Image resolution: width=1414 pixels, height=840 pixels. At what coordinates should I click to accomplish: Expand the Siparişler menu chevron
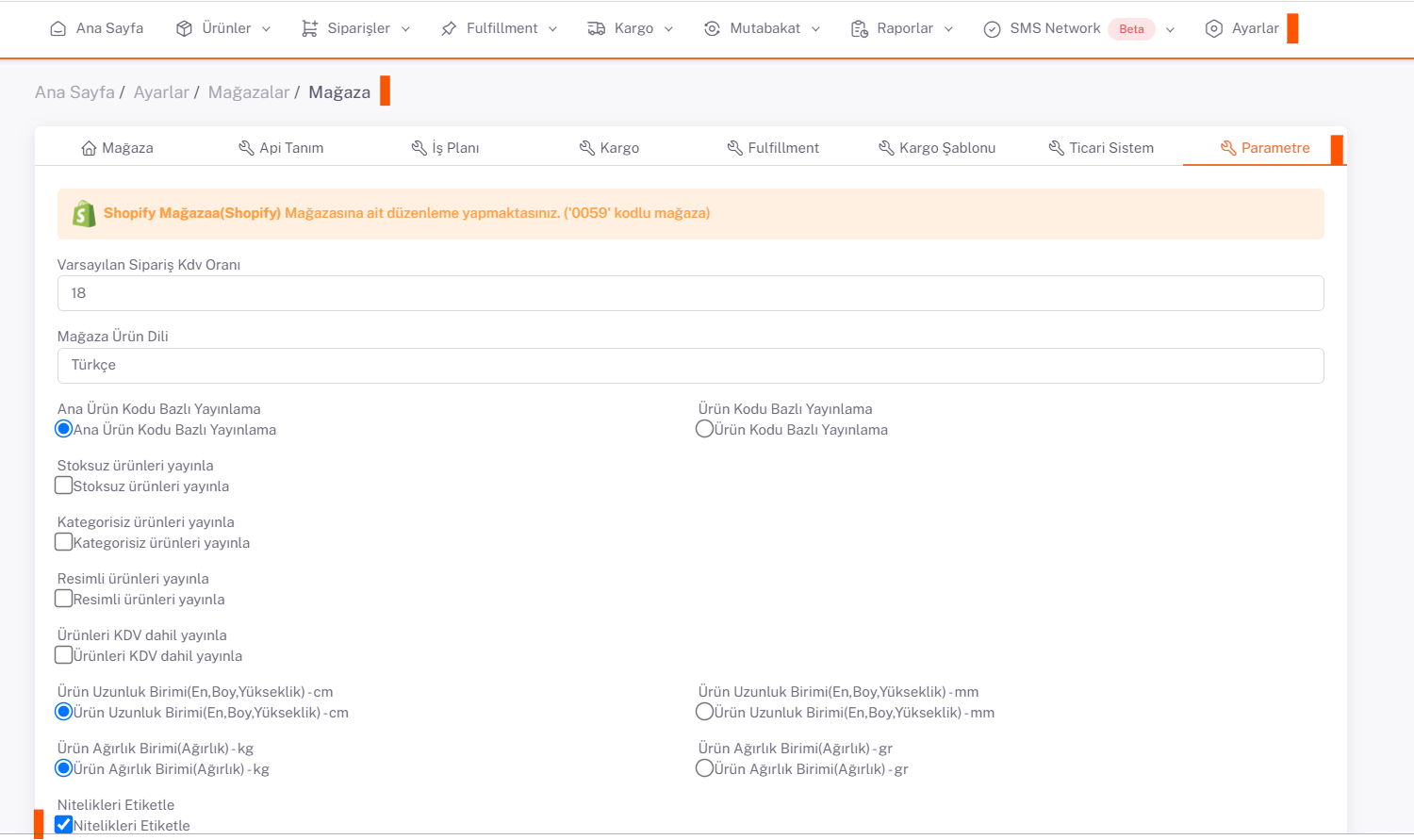pos(405,29)
